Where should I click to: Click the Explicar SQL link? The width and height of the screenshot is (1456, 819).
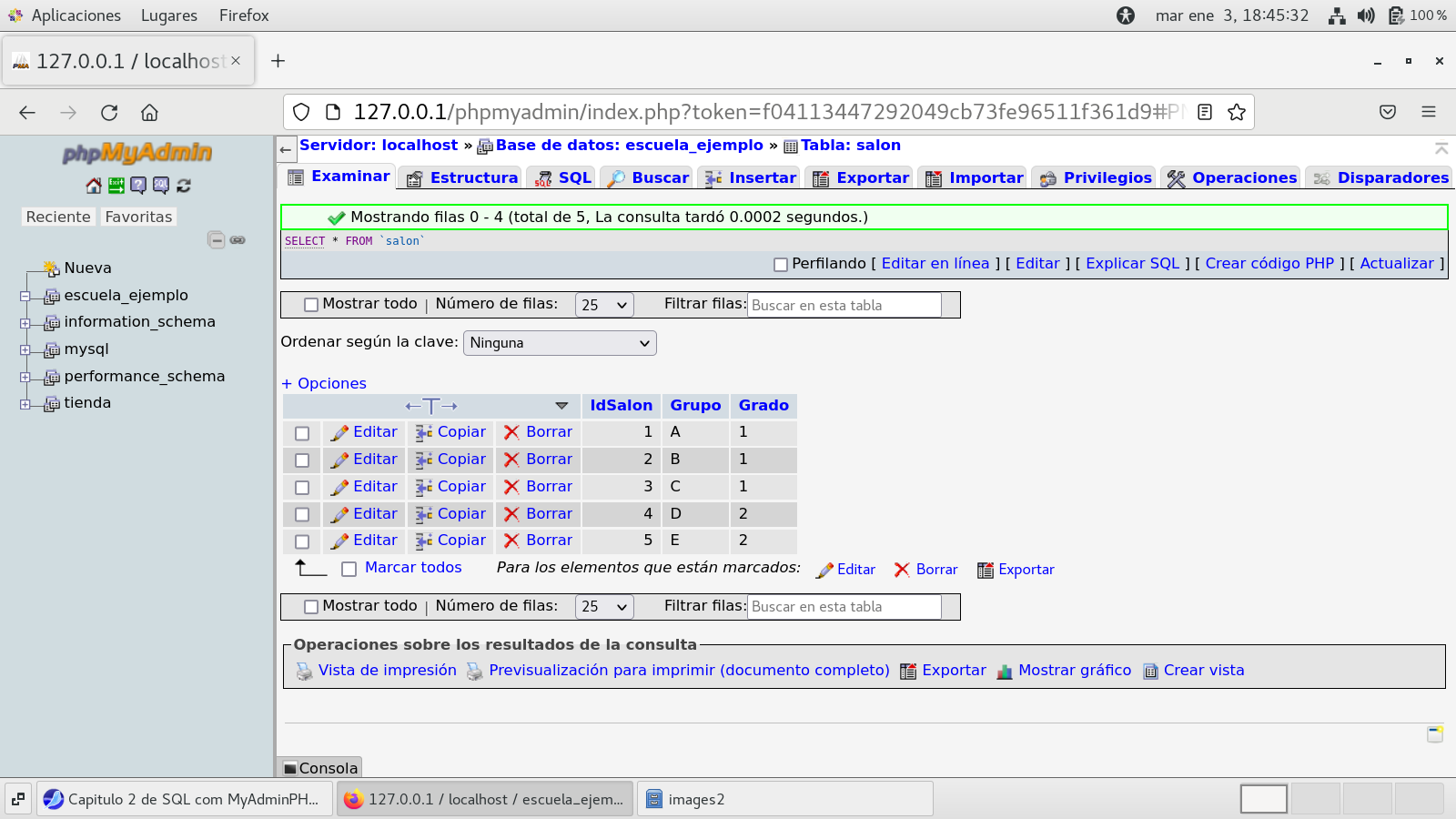pos(1132,264)
